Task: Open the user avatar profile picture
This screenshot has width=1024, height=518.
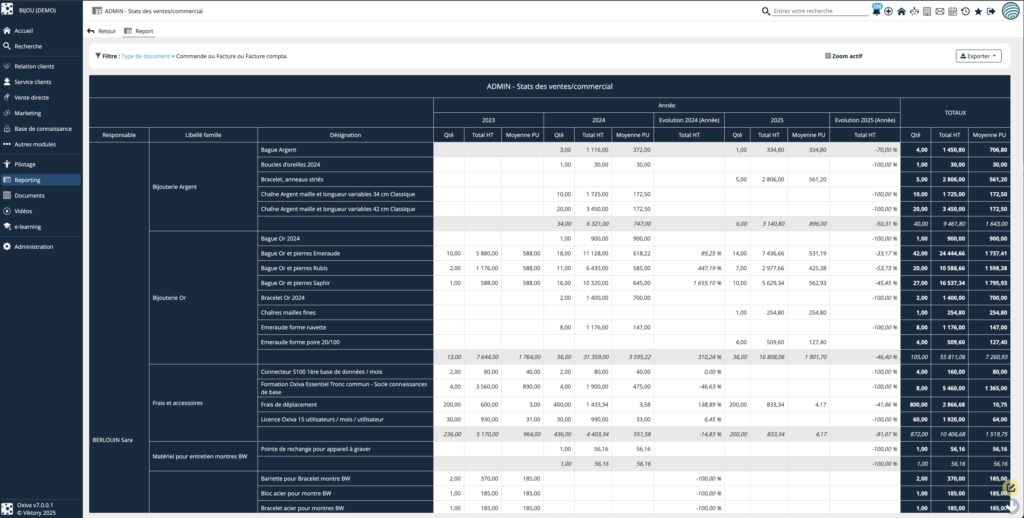Action: point(1010,11)
